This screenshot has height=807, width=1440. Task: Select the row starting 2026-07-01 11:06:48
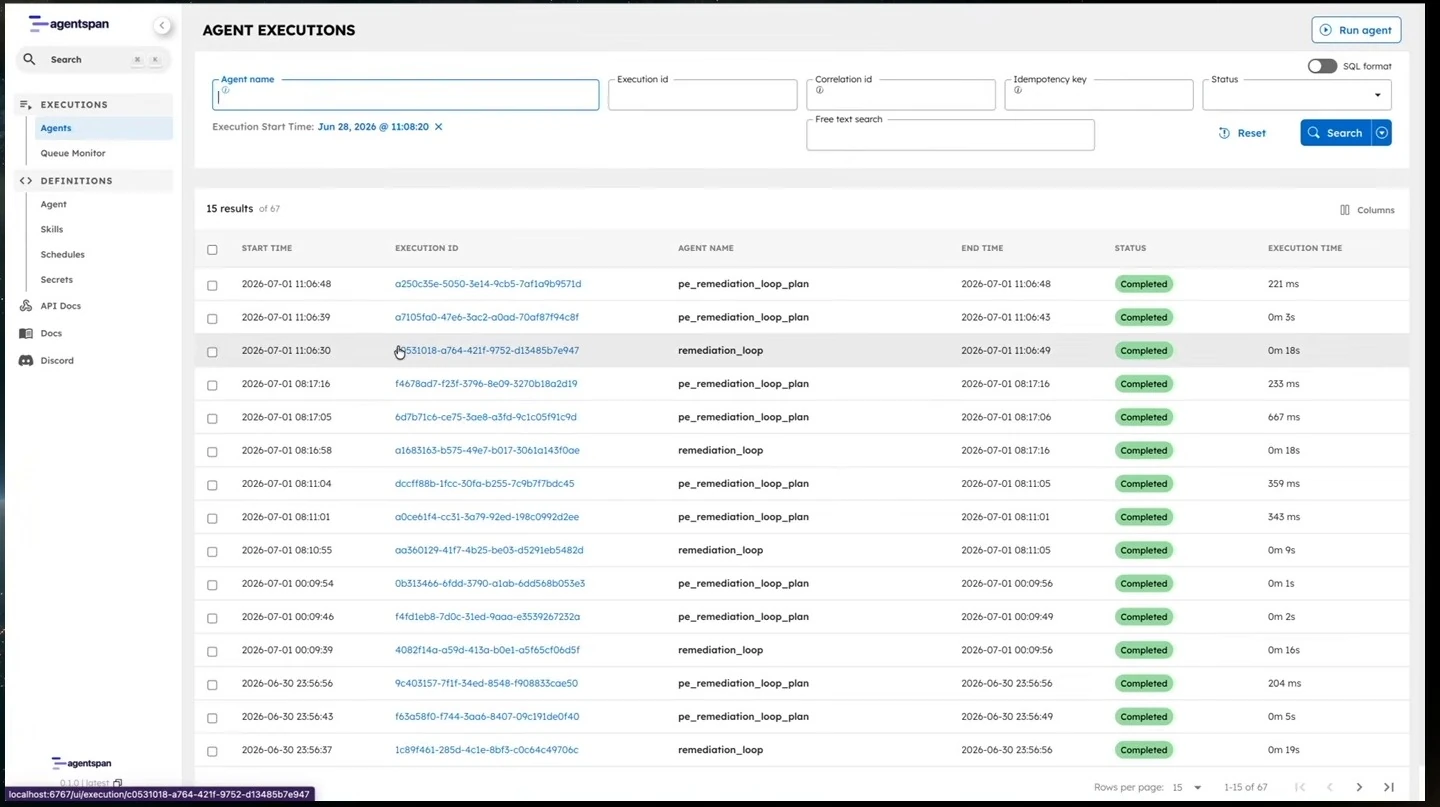coord(212,285)
